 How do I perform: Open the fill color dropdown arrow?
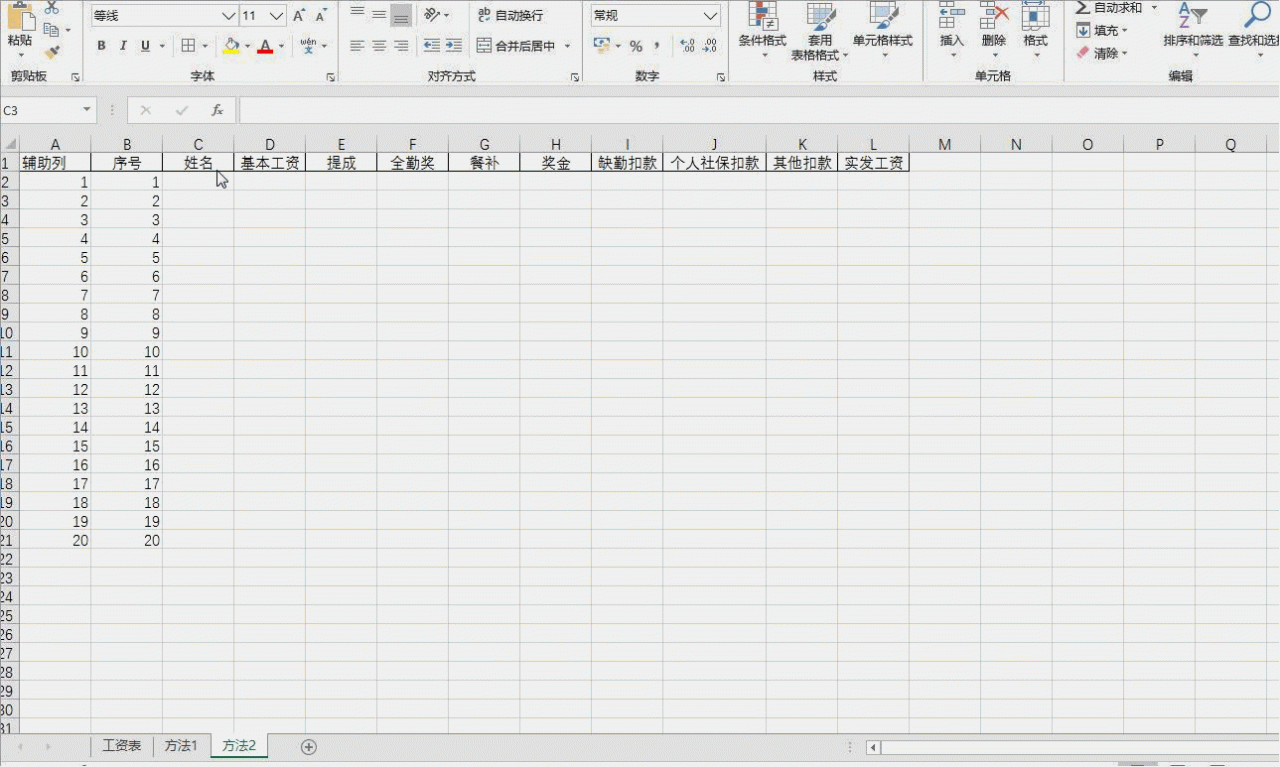(247, 46)
